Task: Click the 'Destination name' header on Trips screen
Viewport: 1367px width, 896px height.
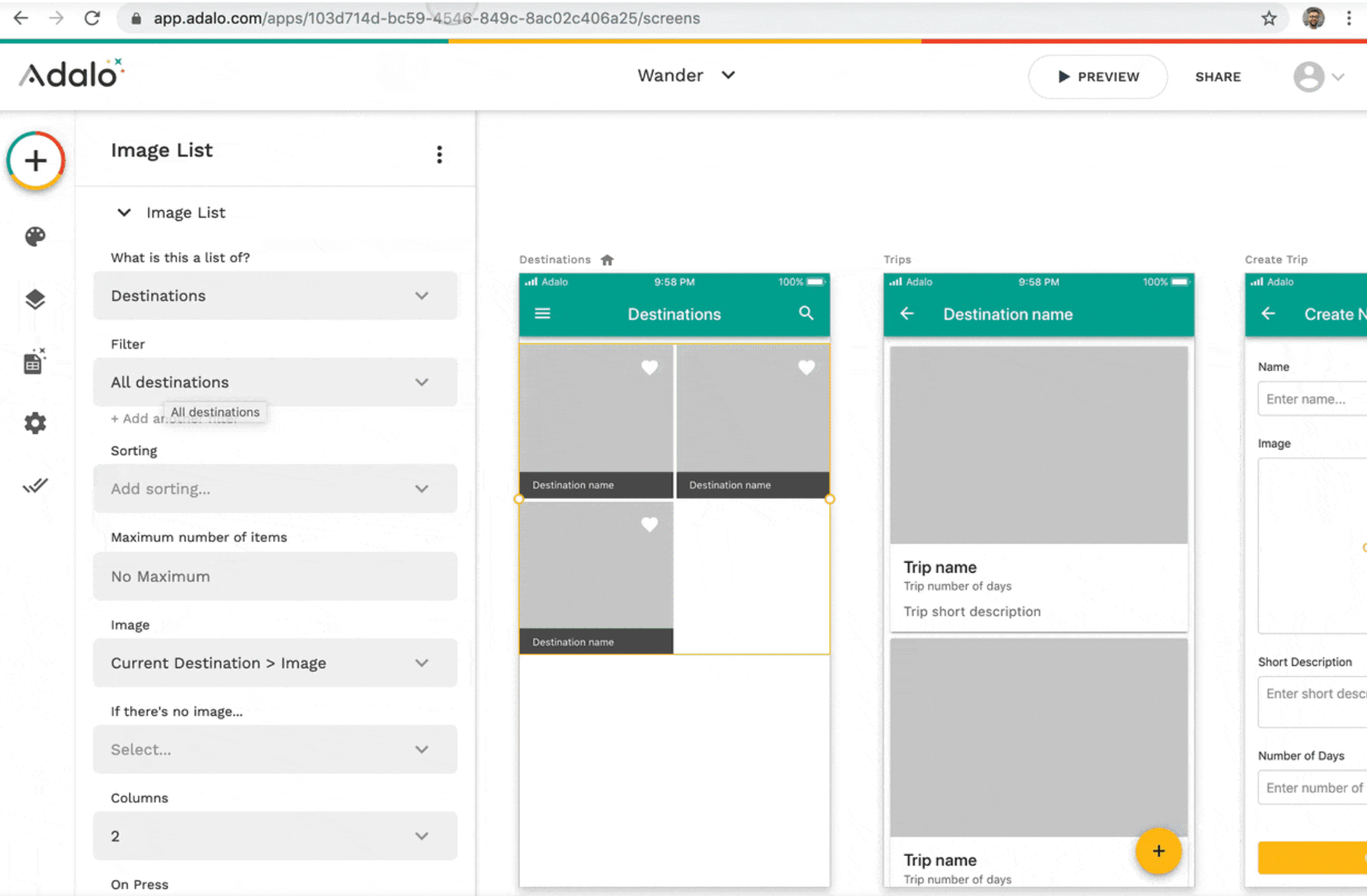Action: coord(1008,314)
